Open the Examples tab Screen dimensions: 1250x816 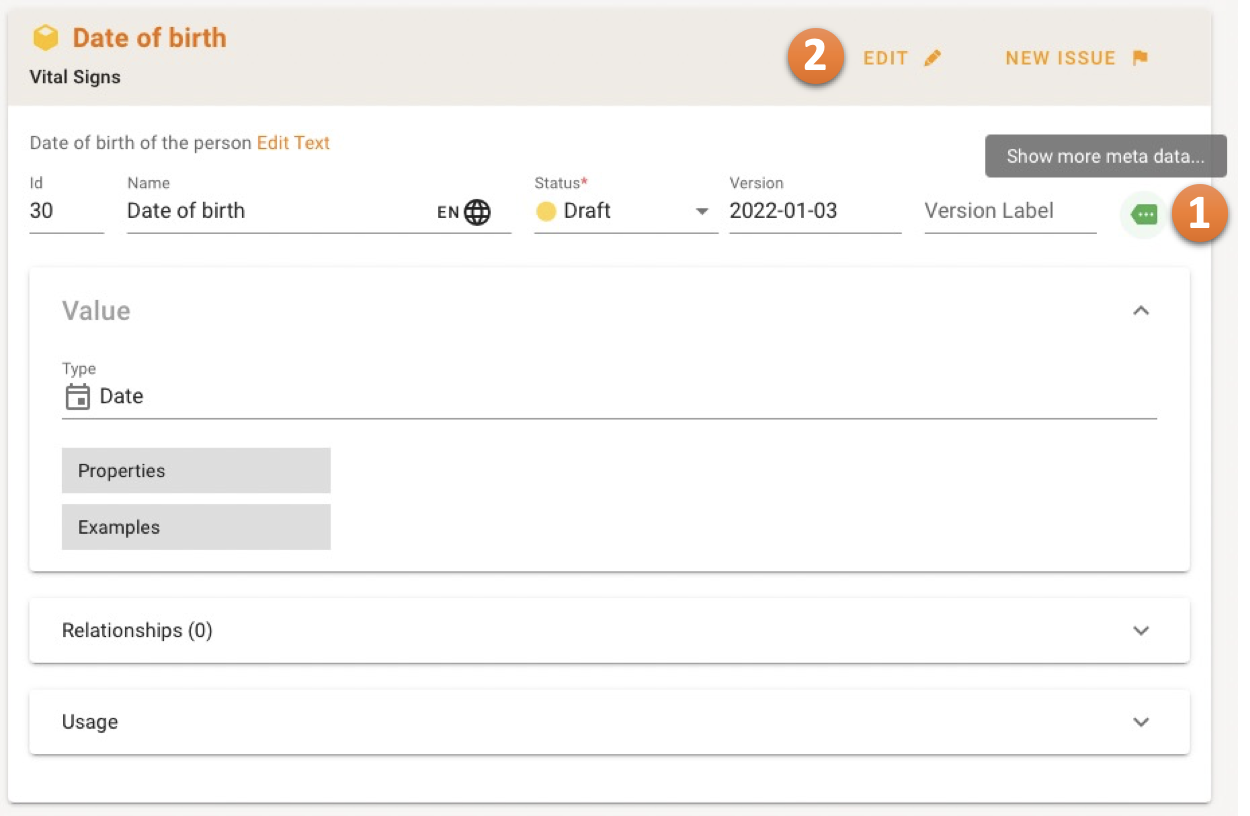196,527
